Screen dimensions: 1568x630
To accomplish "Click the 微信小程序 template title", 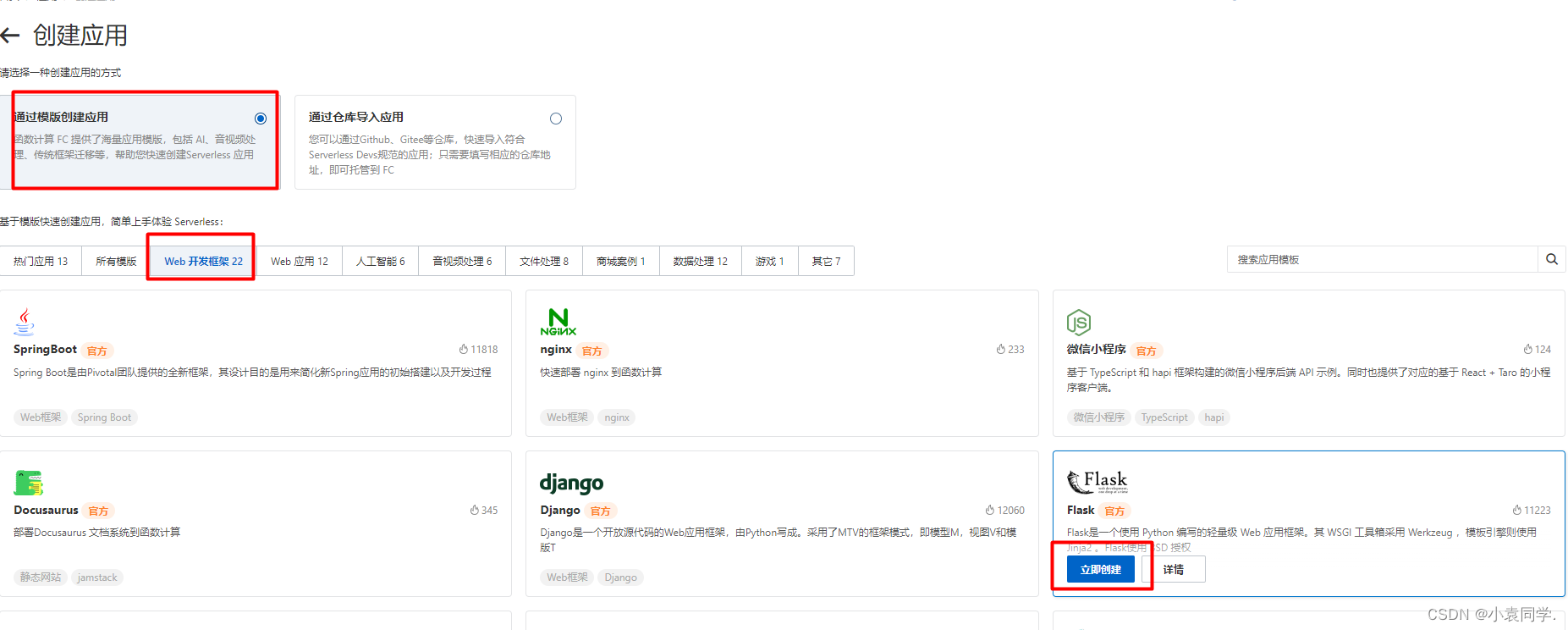I will (x=1096, y=349).
